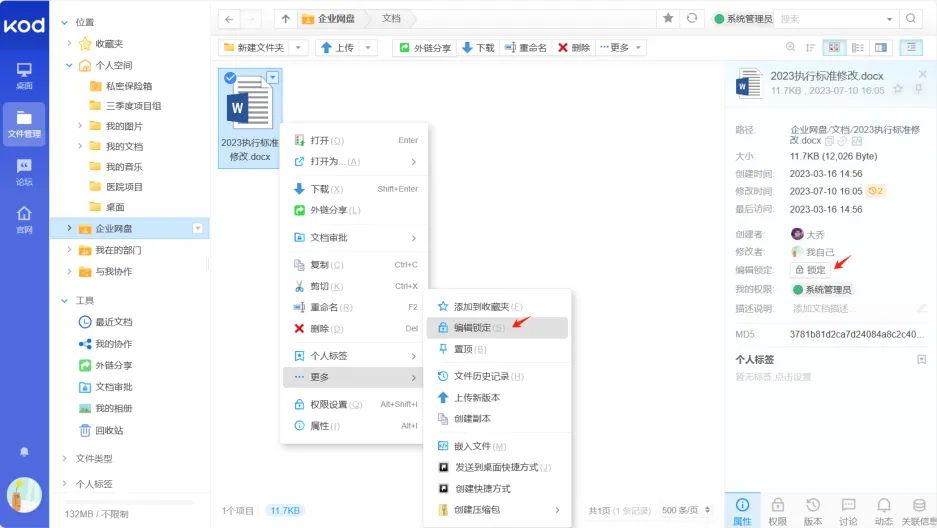Click the 外链分享 toolbar button
Screen dimensions: 937x528
(425, 47)
